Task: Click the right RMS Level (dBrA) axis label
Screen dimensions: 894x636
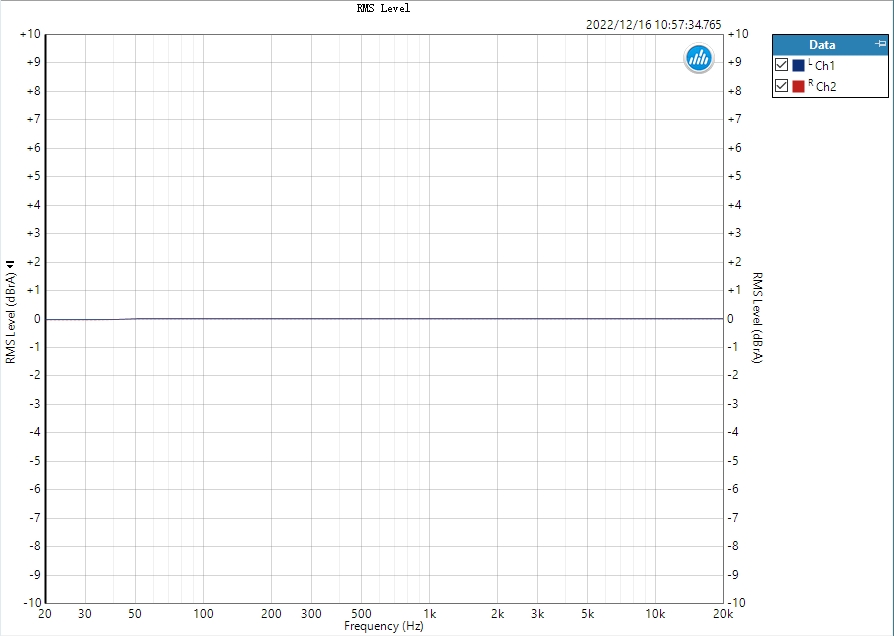Action: 757,317
